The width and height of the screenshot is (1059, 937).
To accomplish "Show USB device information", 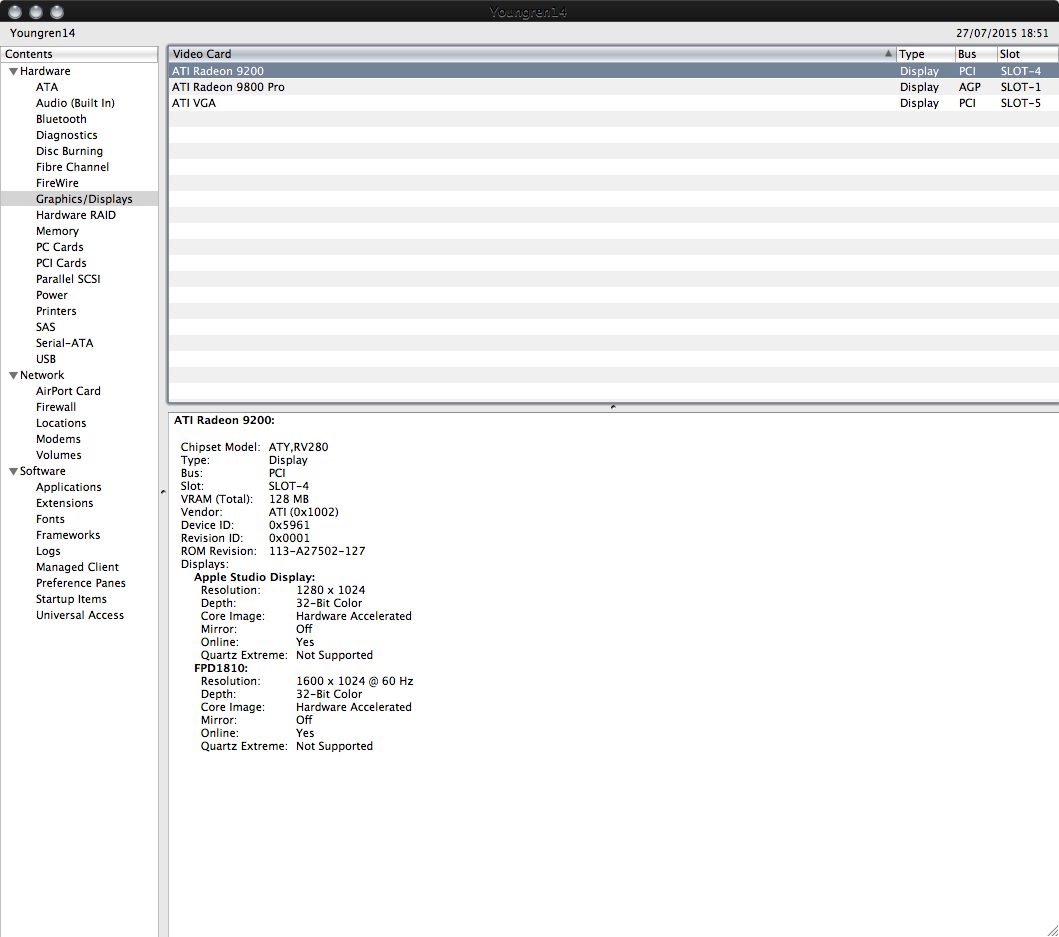I will coord(45,359).
